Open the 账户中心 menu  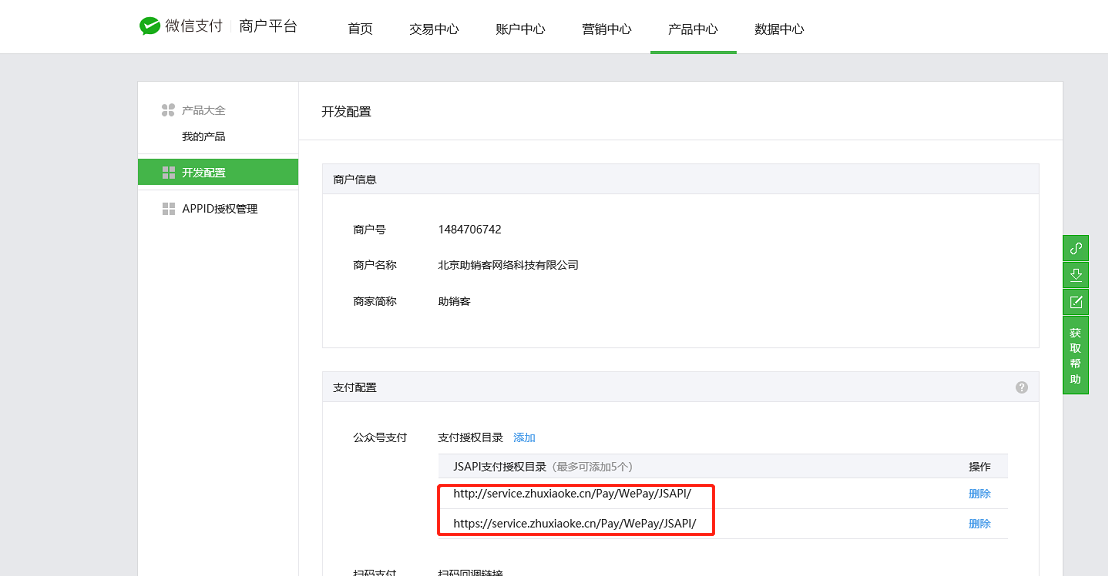[x=519, y=29]
